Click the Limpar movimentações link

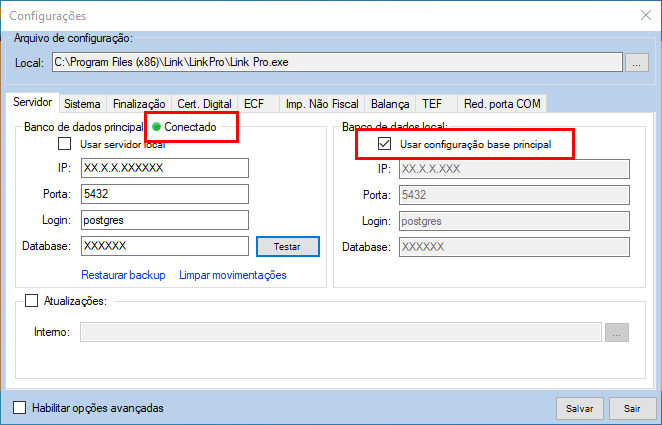pyautogui.click(x=233, y=275)
